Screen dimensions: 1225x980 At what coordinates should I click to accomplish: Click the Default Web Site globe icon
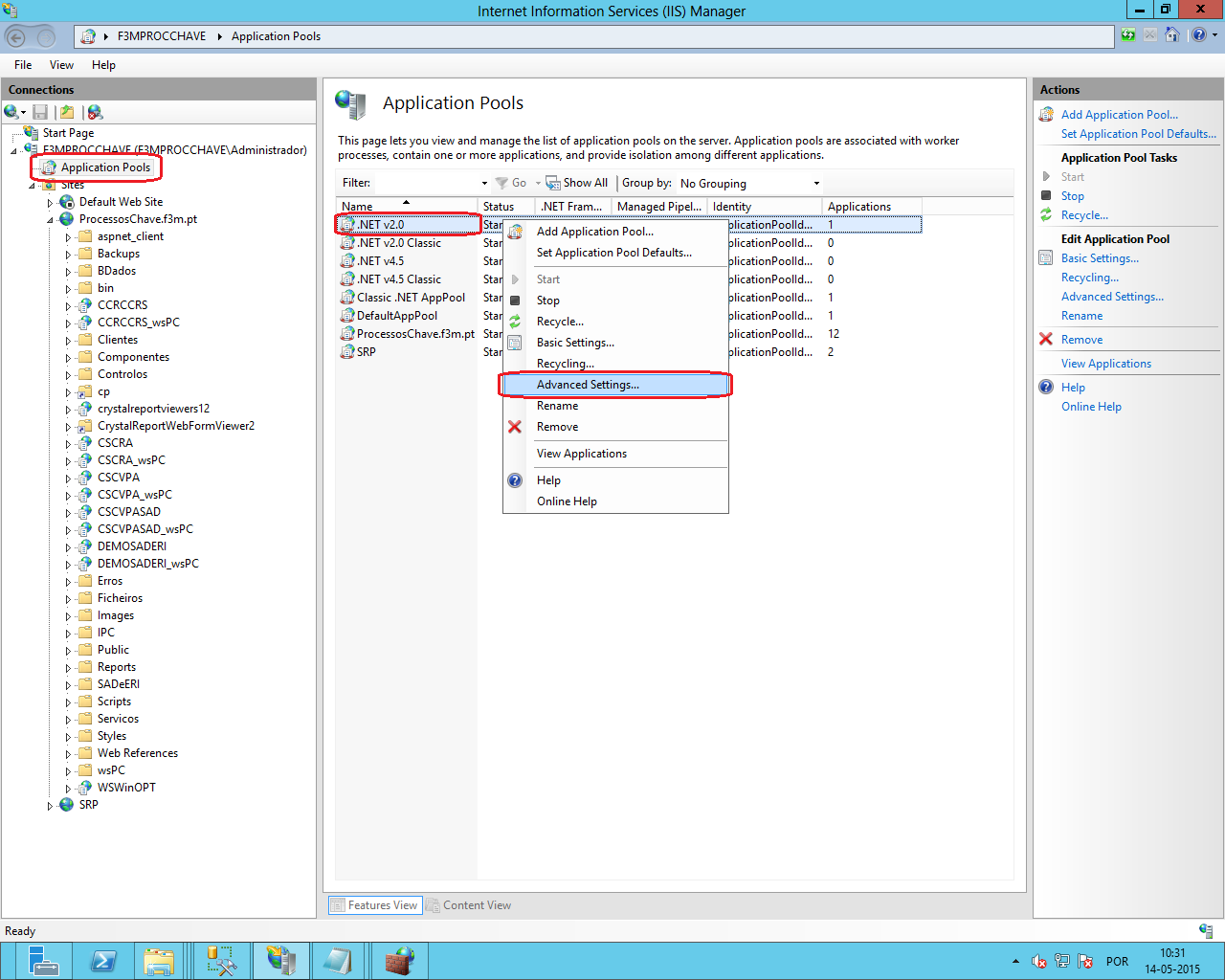[x=67, y=202]
